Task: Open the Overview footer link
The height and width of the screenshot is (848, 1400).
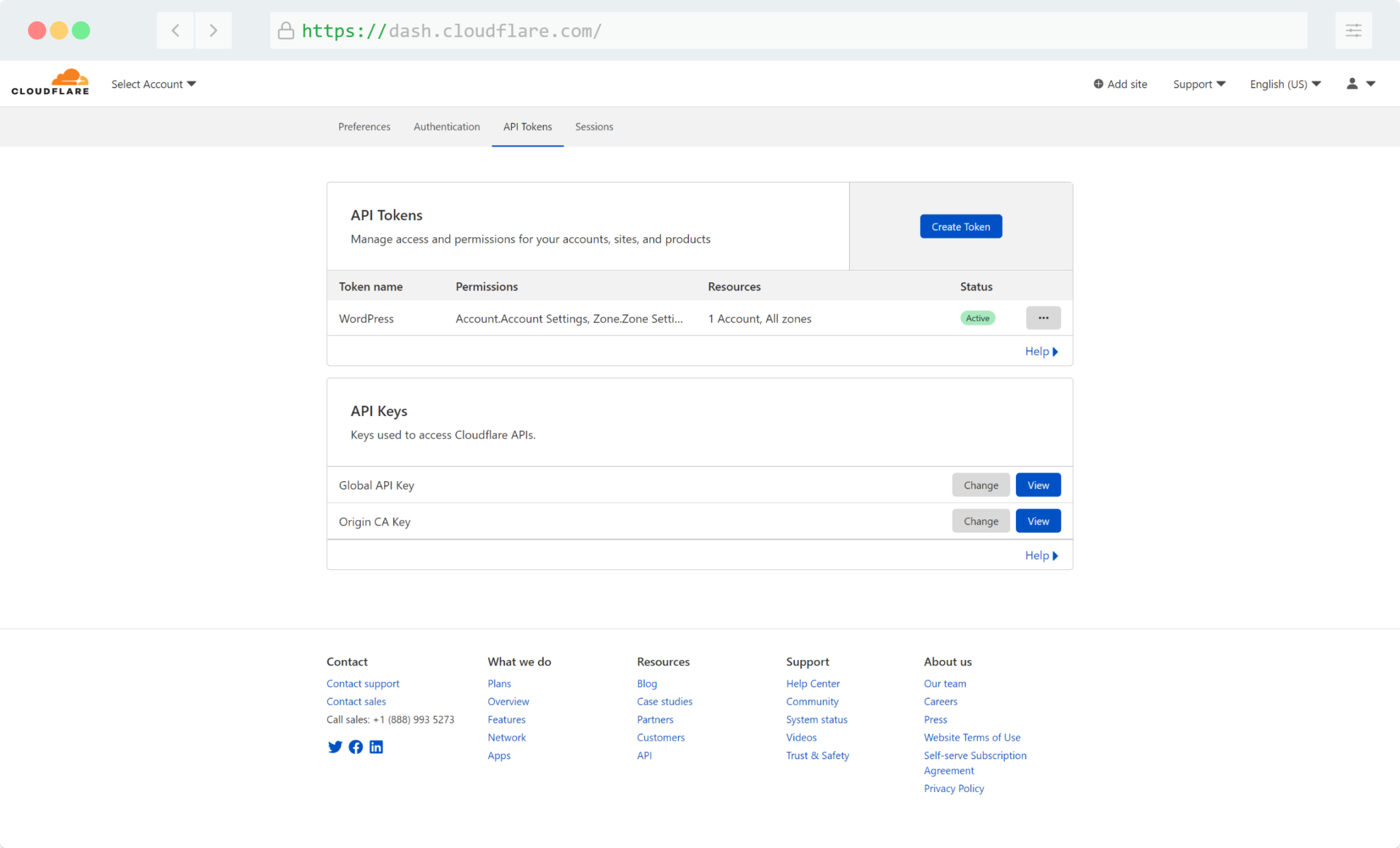Action: click(508, 701)
